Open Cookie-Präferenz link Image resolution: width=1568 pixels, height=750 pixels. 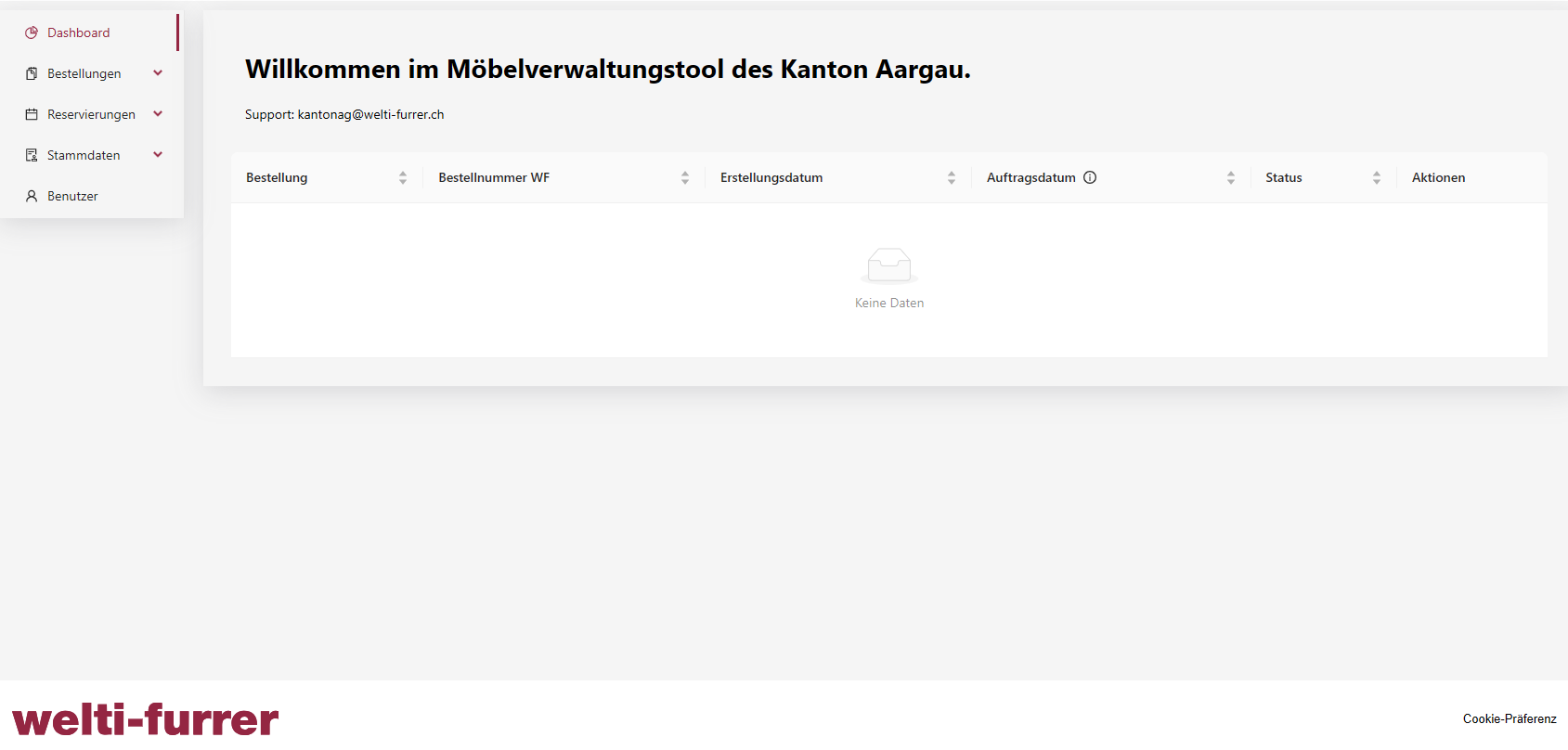(x=1509, y=718)
